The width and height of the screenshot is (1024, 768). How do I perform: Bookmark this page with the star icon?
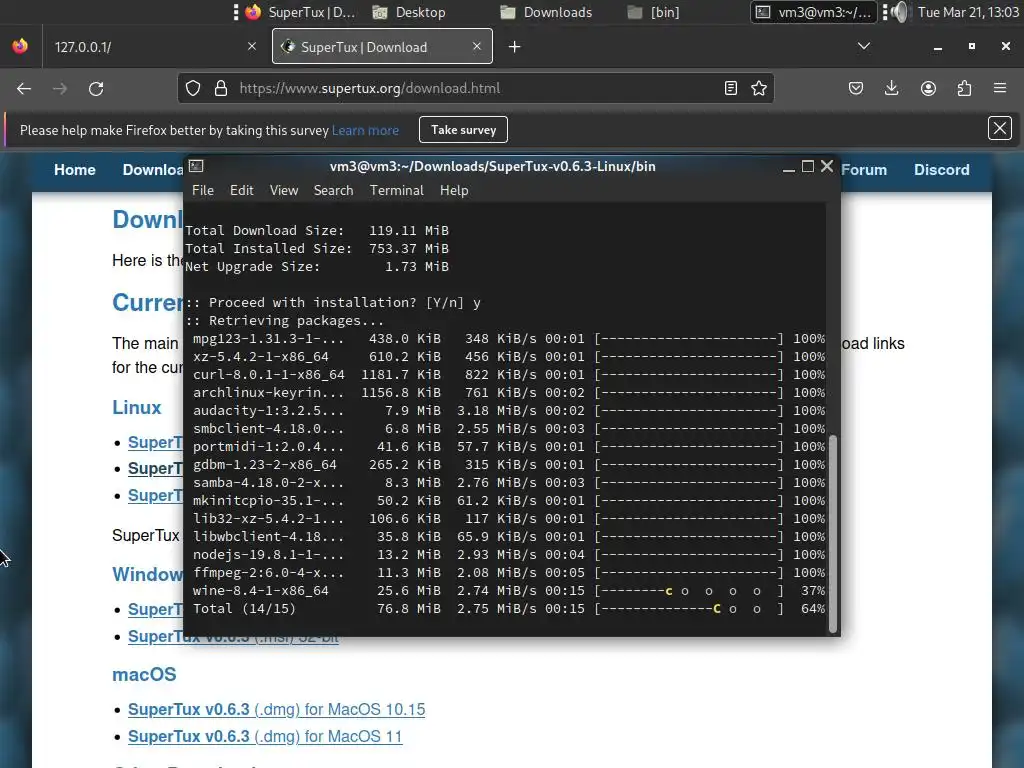(x=759, y=88)
